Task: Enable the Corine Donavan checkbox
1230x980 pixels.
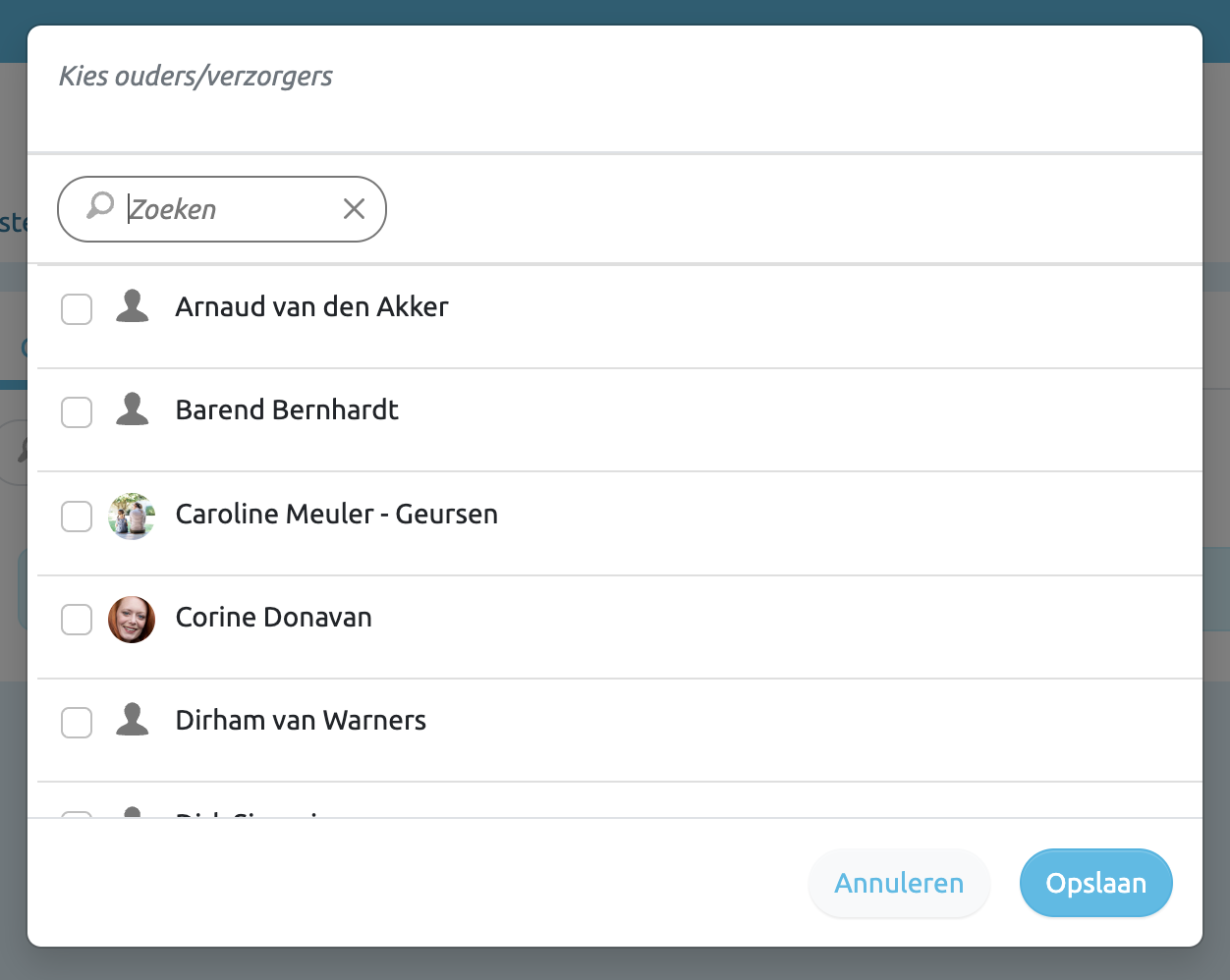Action: [x=77, y=620]
